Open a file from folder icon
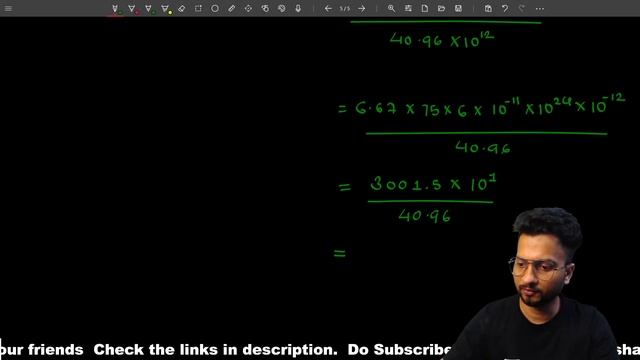Screen dimensions: 640x360 pos(441,8)
